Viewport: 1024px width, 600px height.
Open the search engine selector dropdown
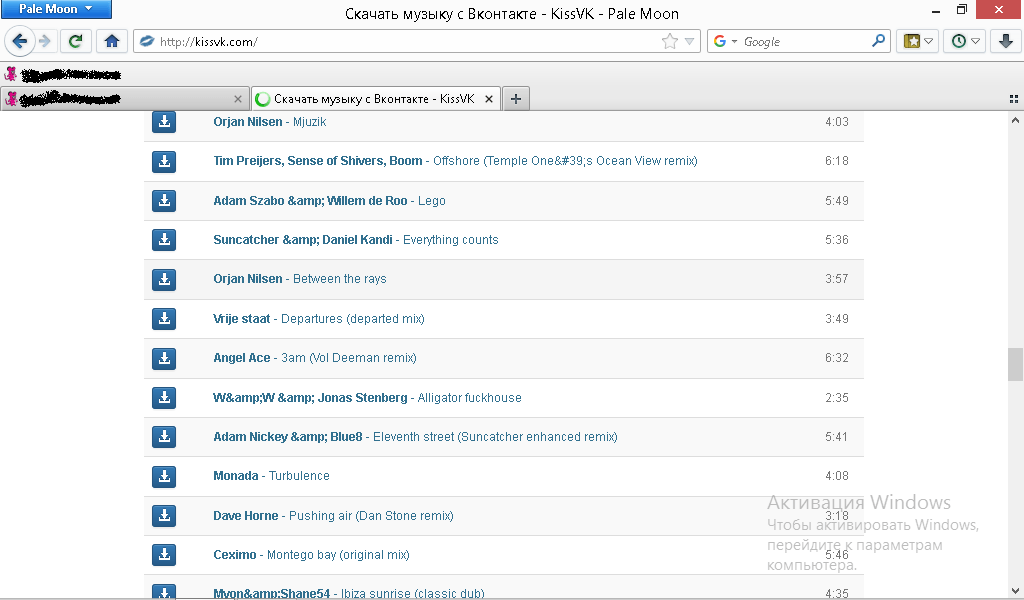pos(725,41)
